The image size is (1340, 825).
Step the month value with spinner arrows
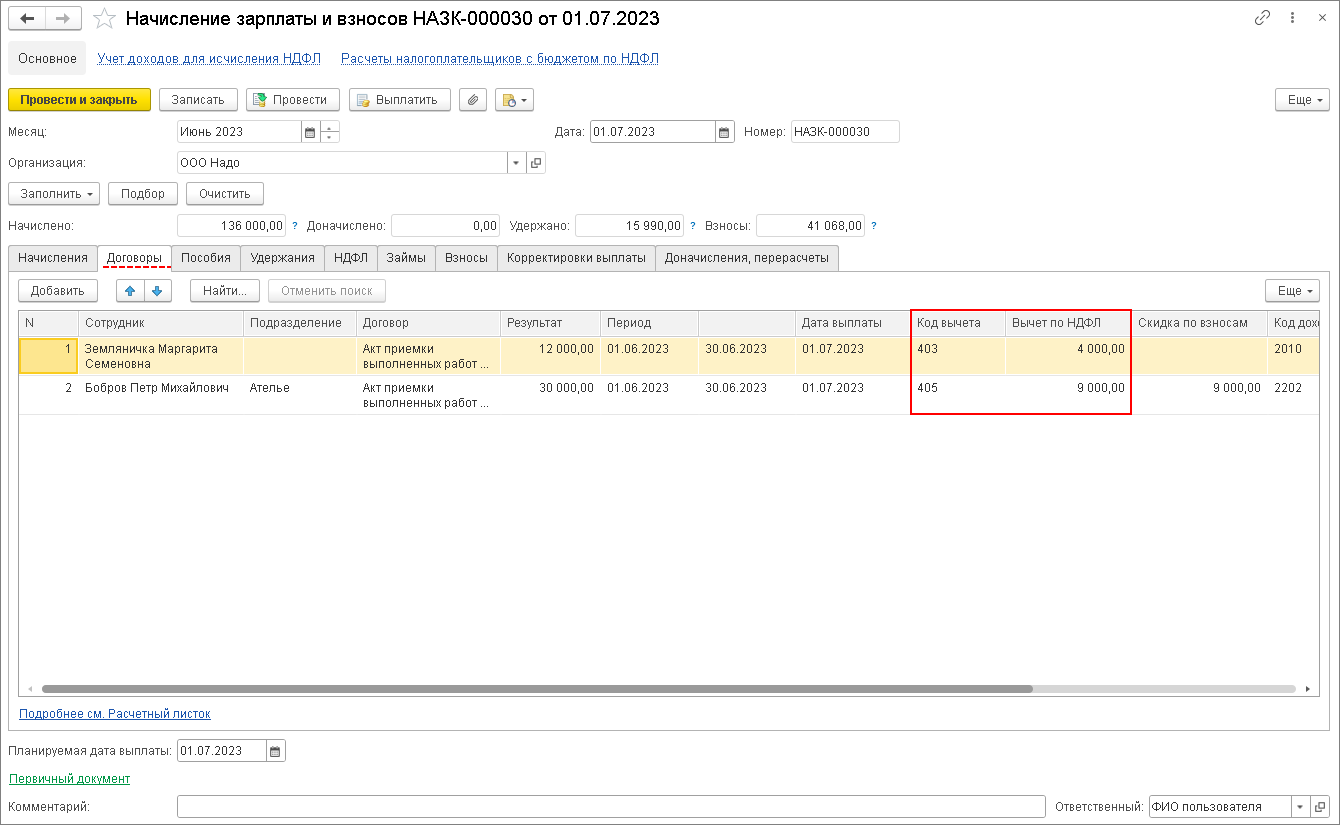(x=329, y=132)
